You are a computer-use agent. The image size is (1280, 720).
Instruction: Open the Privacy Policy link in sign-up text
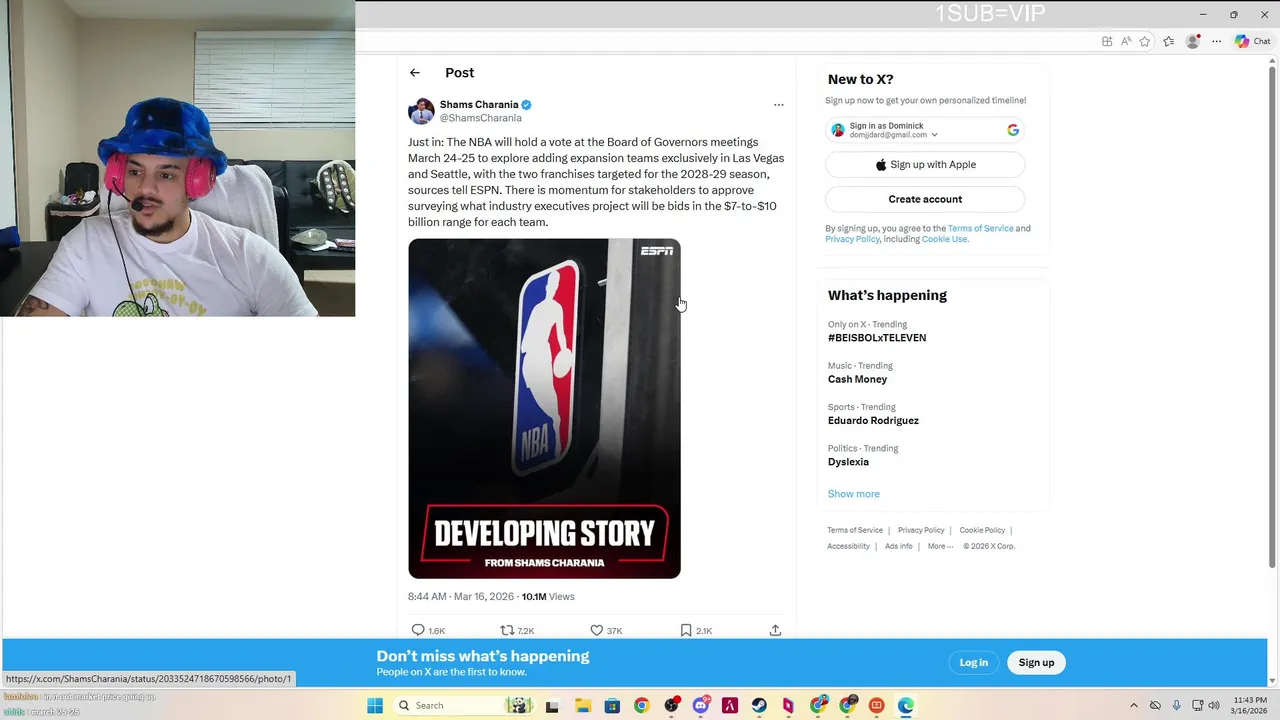click(852, 239)
